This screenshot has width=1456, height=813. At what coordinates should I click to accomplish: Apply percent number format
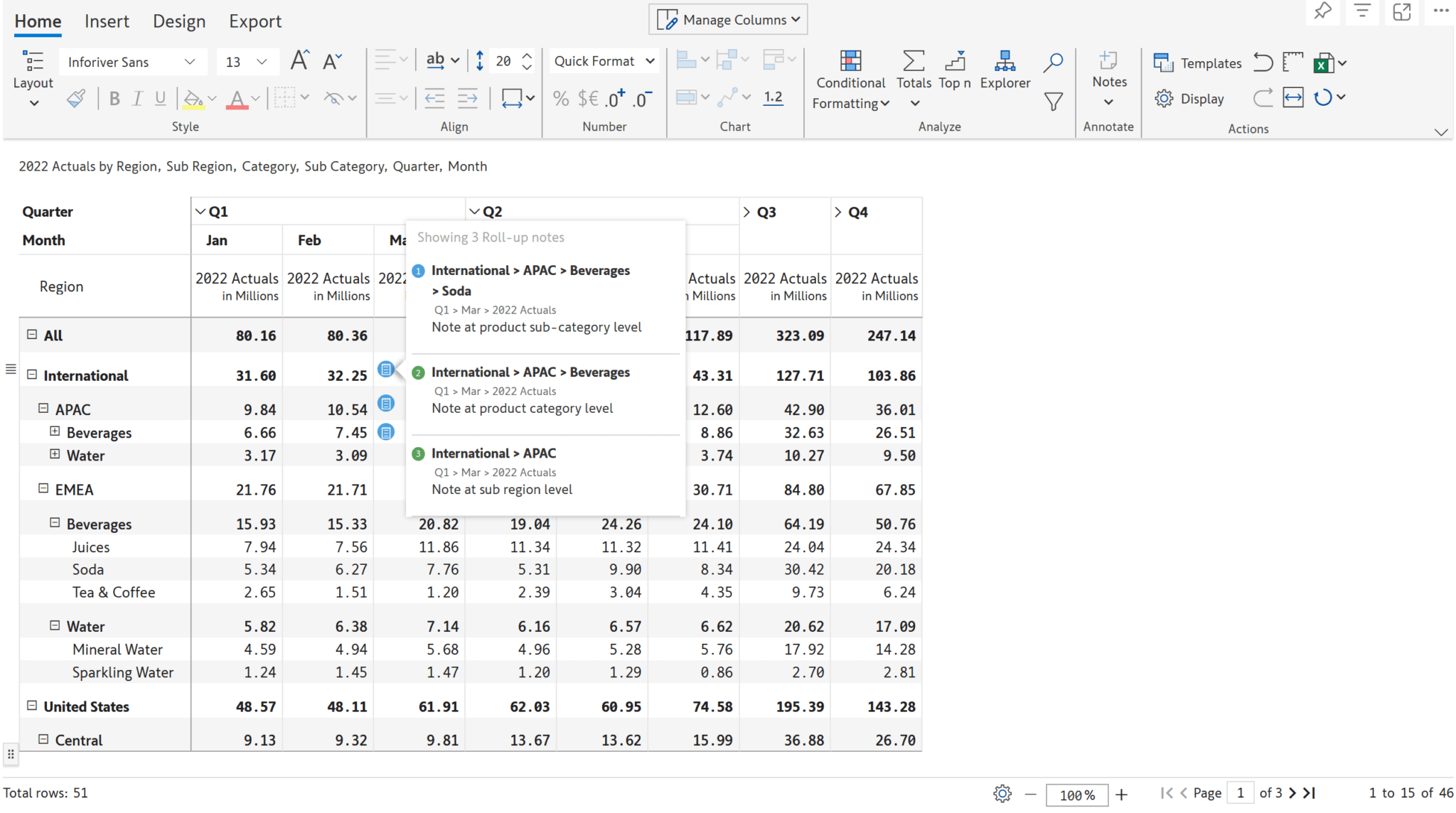[x=561, y=99]
